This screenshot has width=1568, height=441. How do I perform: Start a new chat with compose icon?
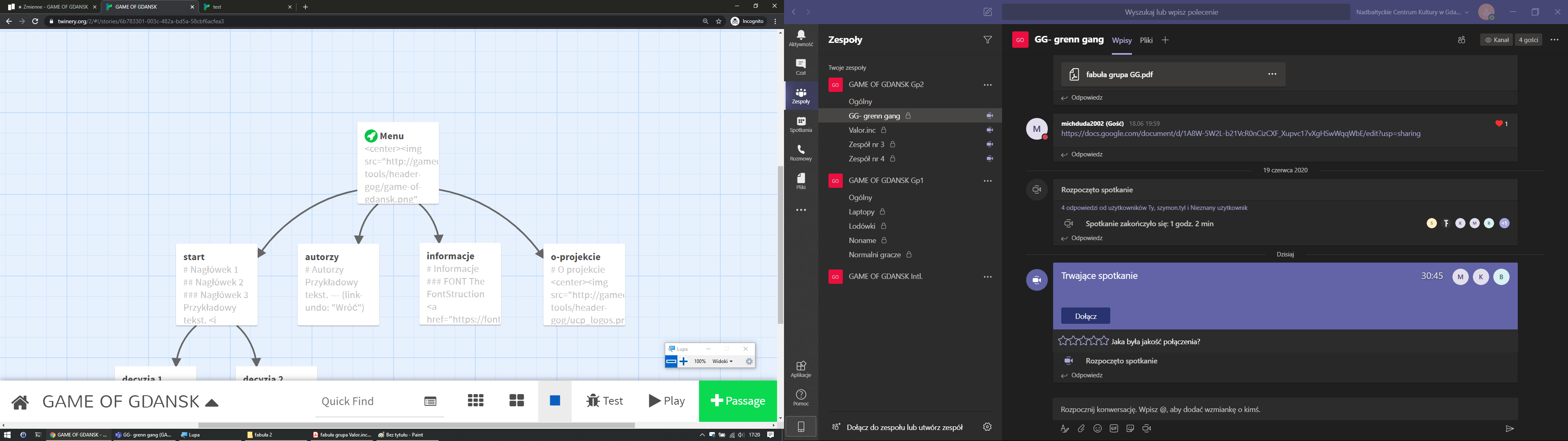pyautogui.click(x=987, y=12)
